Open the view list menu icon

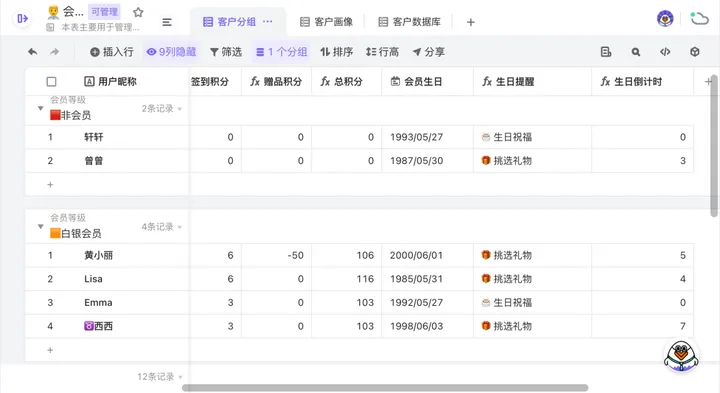click(x=167, y=22)
